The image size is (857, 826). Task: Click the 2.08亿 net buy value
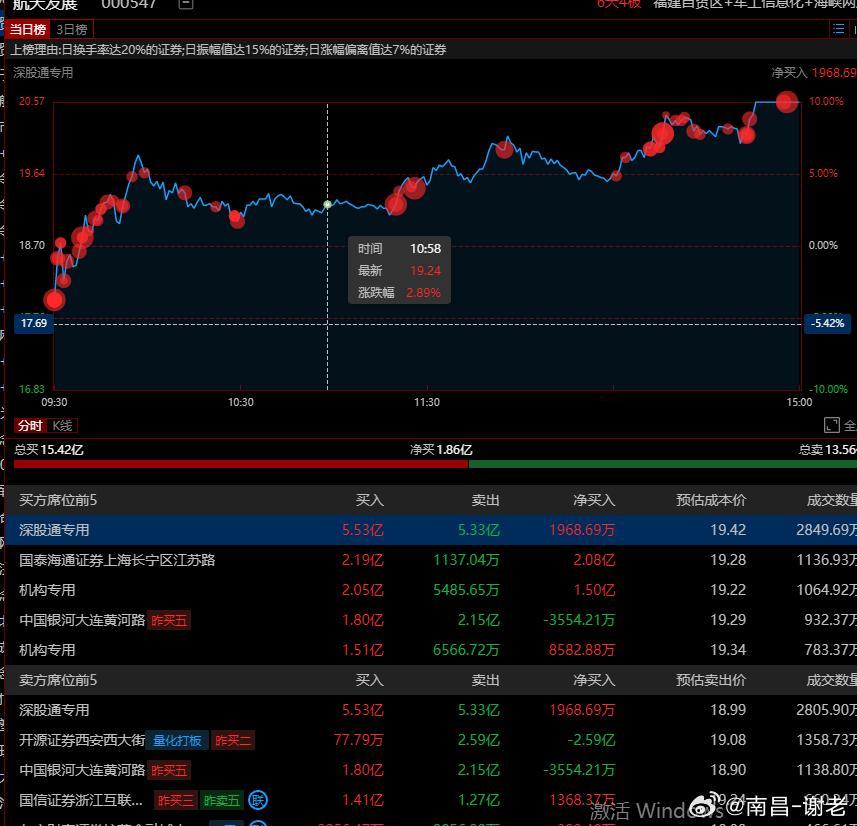[594, 560]
